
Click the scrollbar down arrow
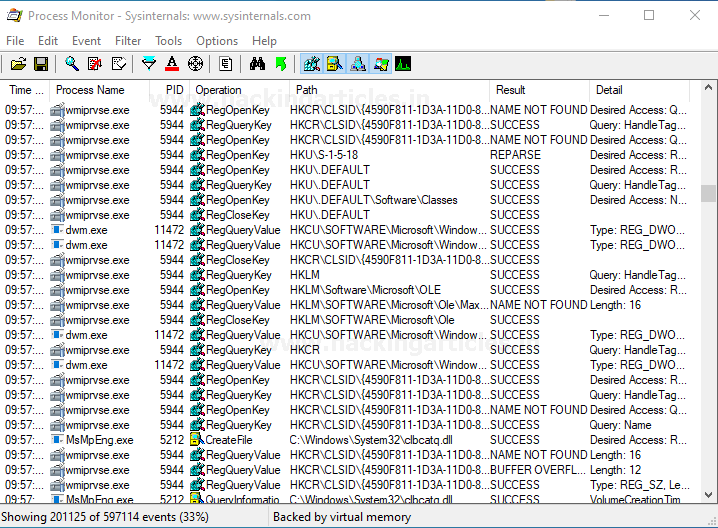pos(708,495)
